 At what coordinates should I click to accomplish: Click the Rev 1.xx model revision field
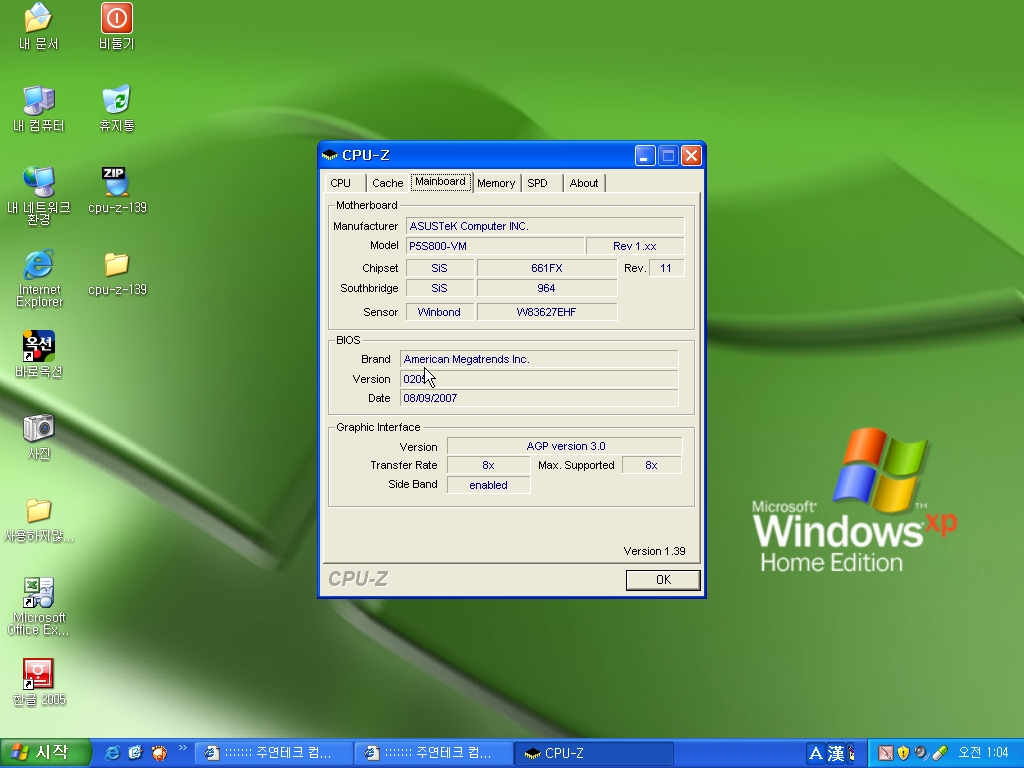coord(635,246)
